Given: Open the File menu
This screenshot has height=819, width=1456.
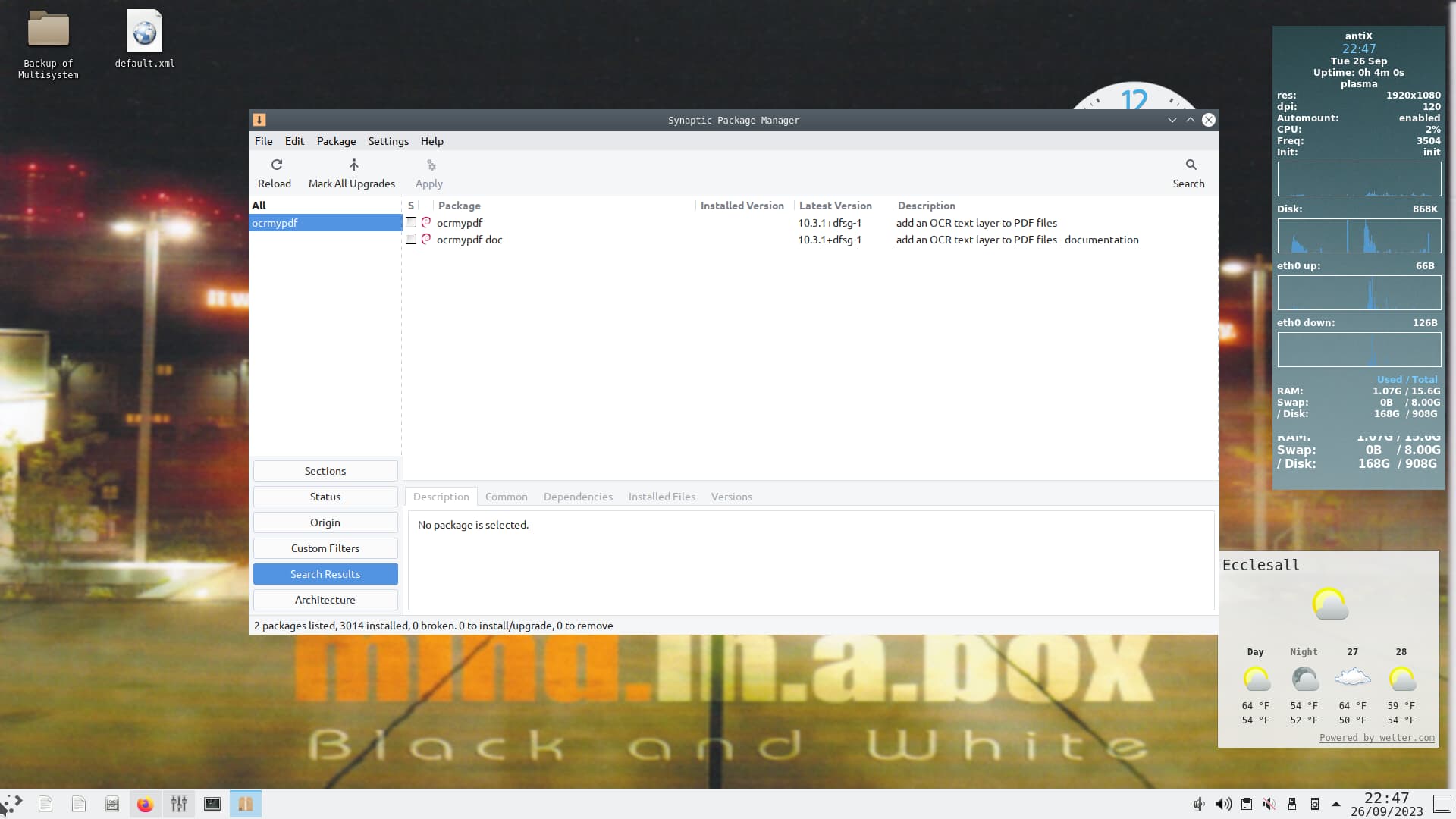Looking at the screenshot, I should [x=263, y=141].
